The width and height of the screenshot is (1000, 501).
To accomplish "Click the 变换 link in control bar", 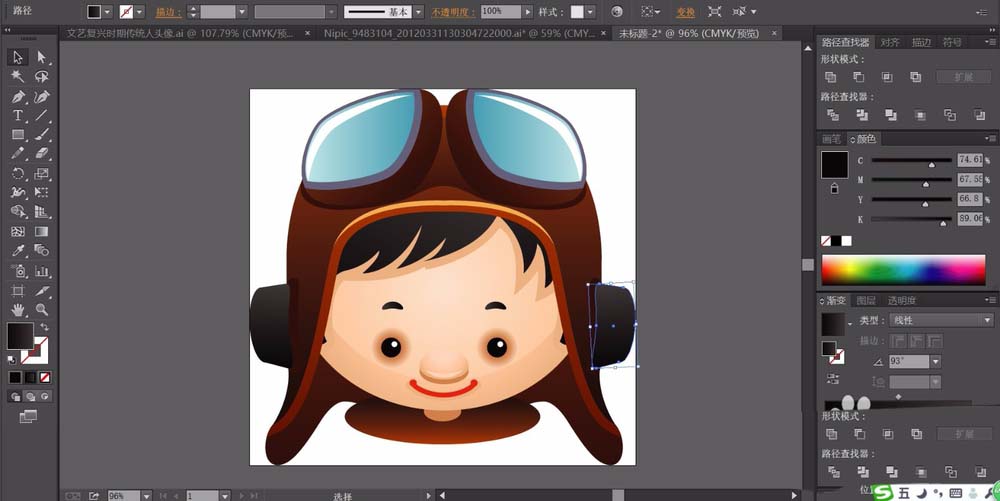I will click(685, 12).
